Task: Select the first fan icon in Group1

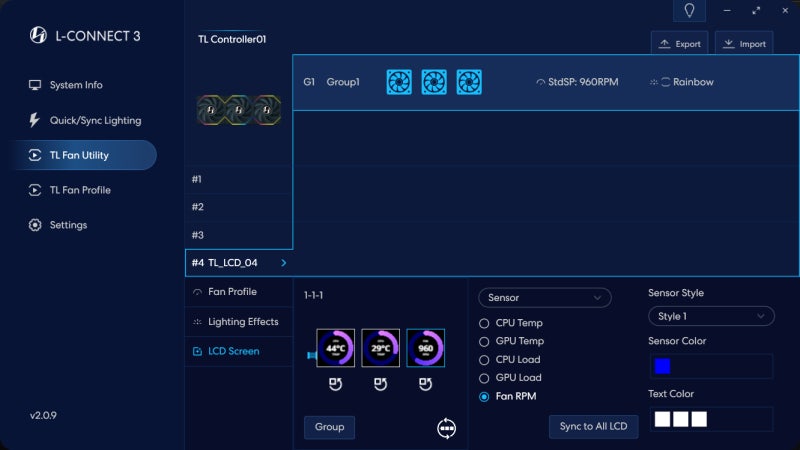Action: (x=399, y=82)
